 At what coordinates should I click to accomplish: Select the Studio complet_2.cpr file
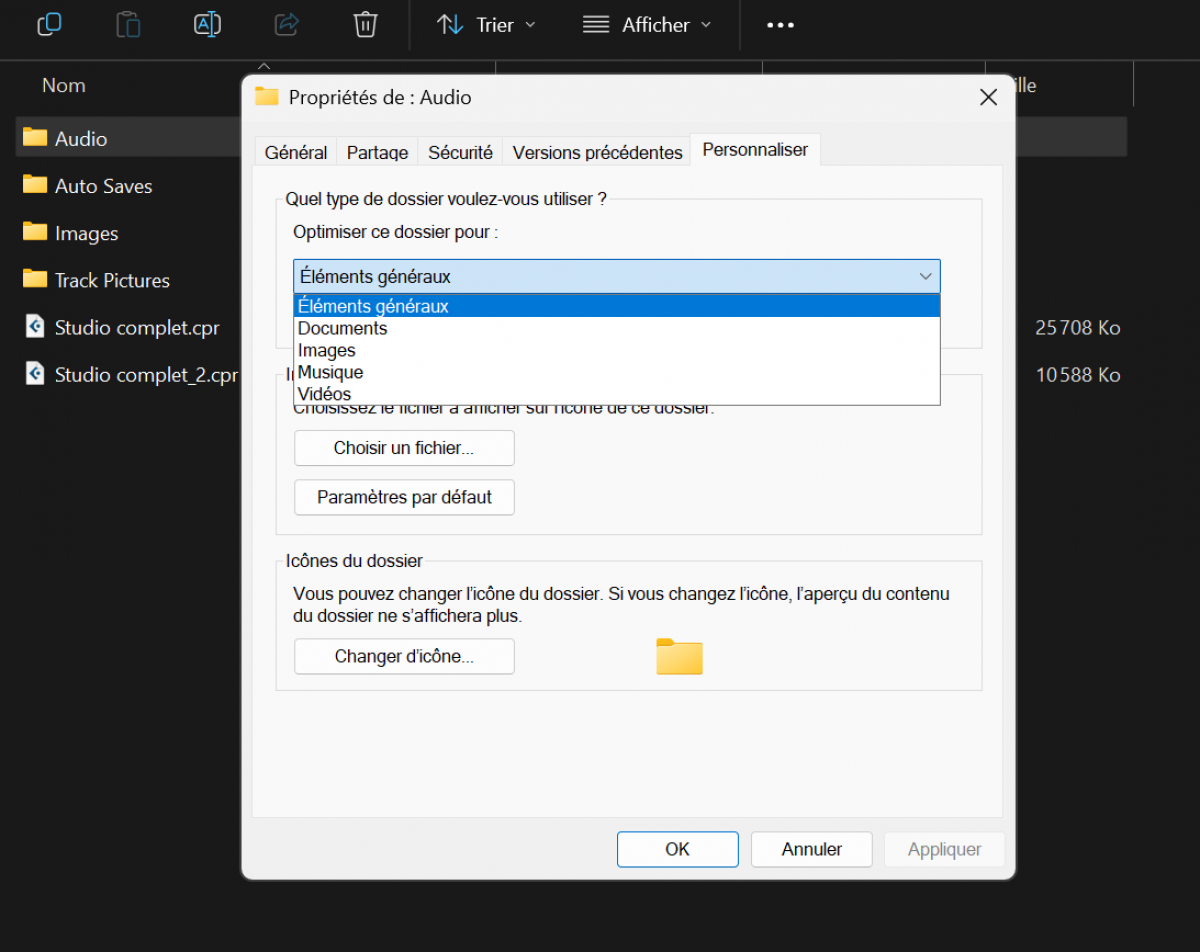[145, 375]
